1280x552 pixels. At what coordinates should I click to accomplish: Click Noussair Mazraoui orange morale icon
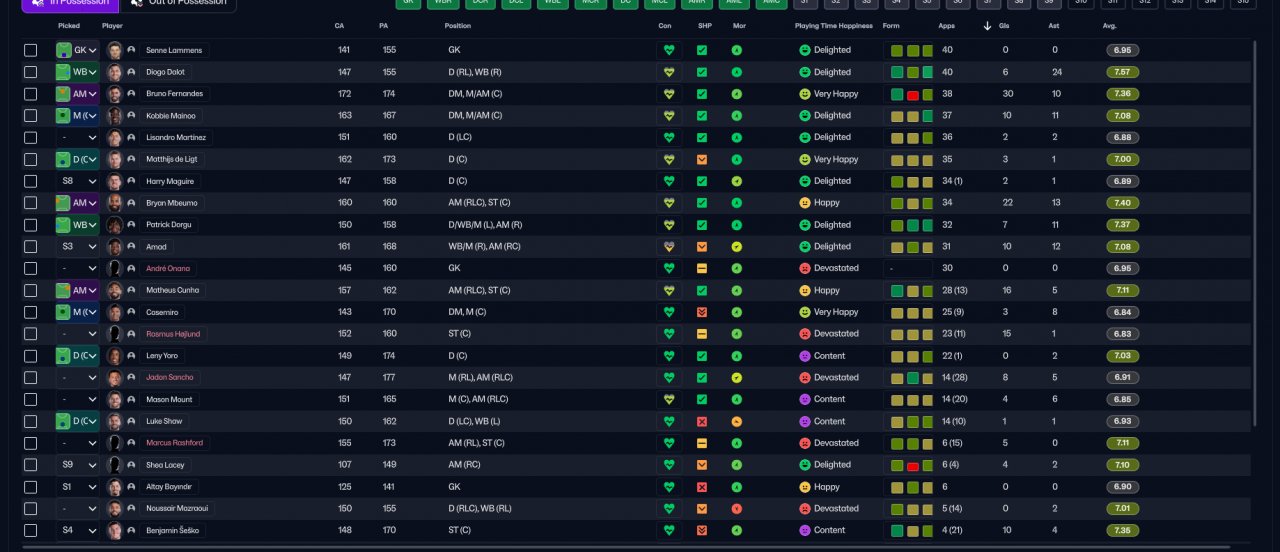pyautogui.click(x=737, y=508)
